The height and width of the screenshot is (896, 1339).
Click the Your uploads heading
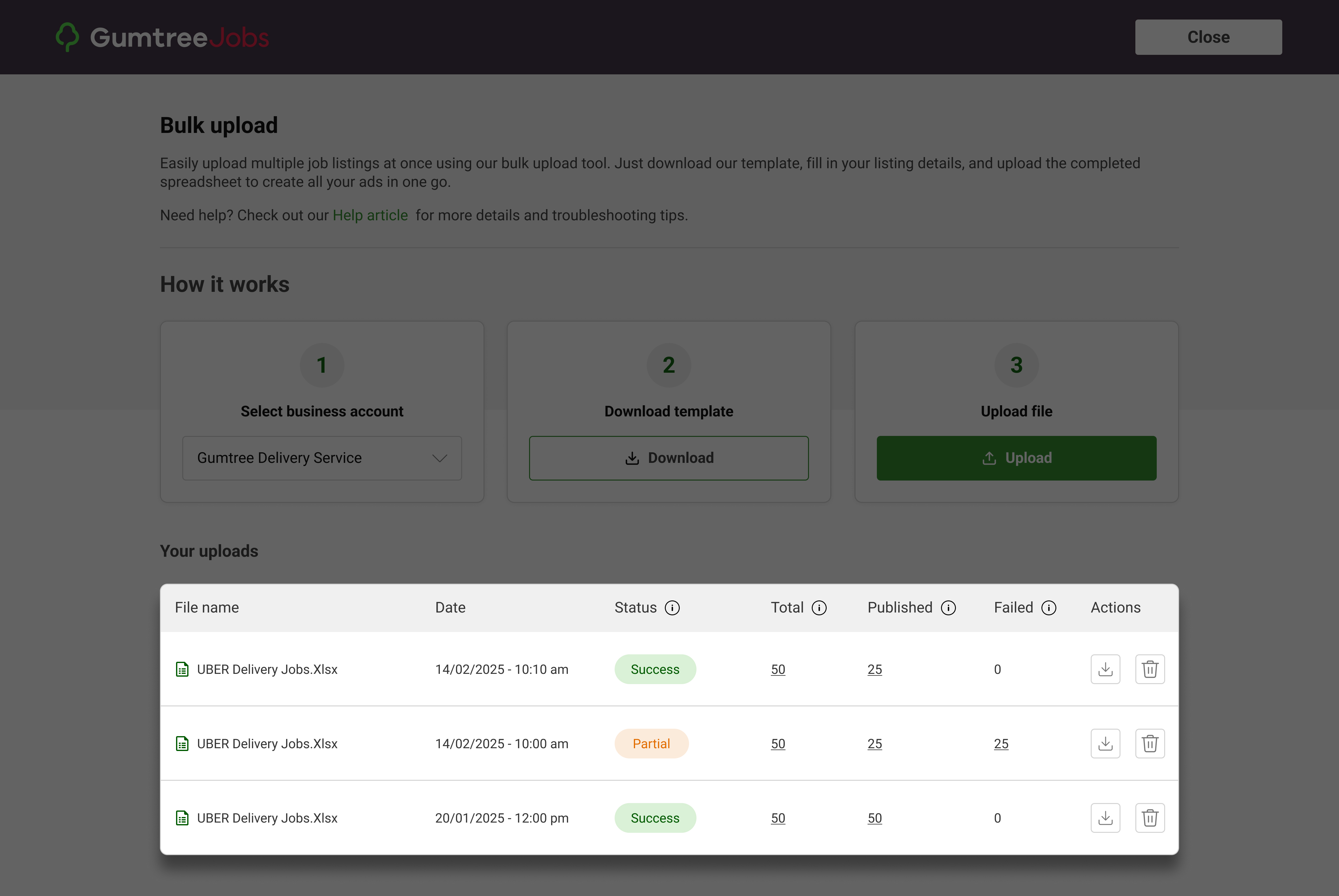tap(209, 551)
